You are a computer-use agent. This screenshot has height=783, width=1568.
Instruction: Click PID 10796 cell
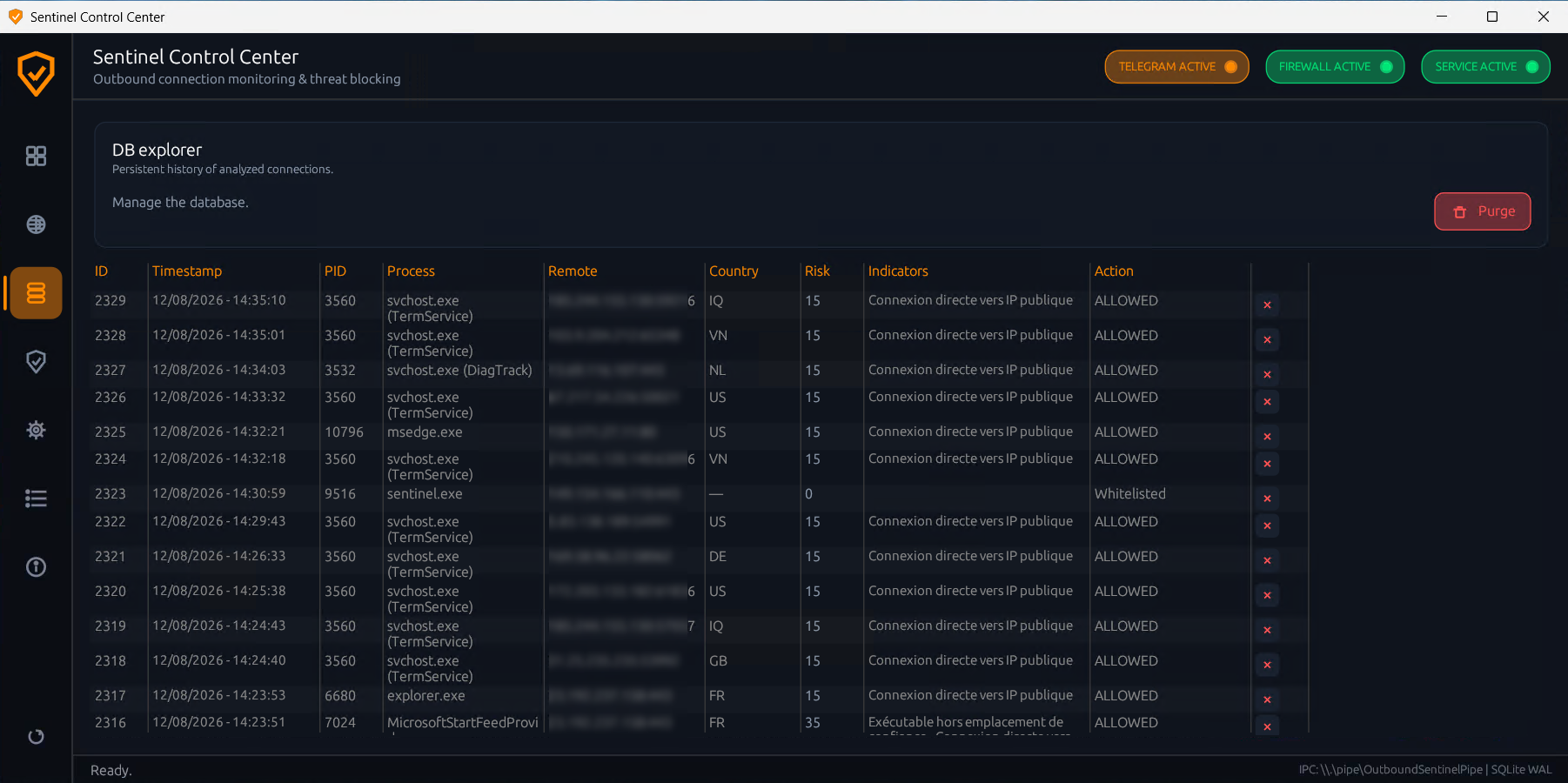point(344,432)
